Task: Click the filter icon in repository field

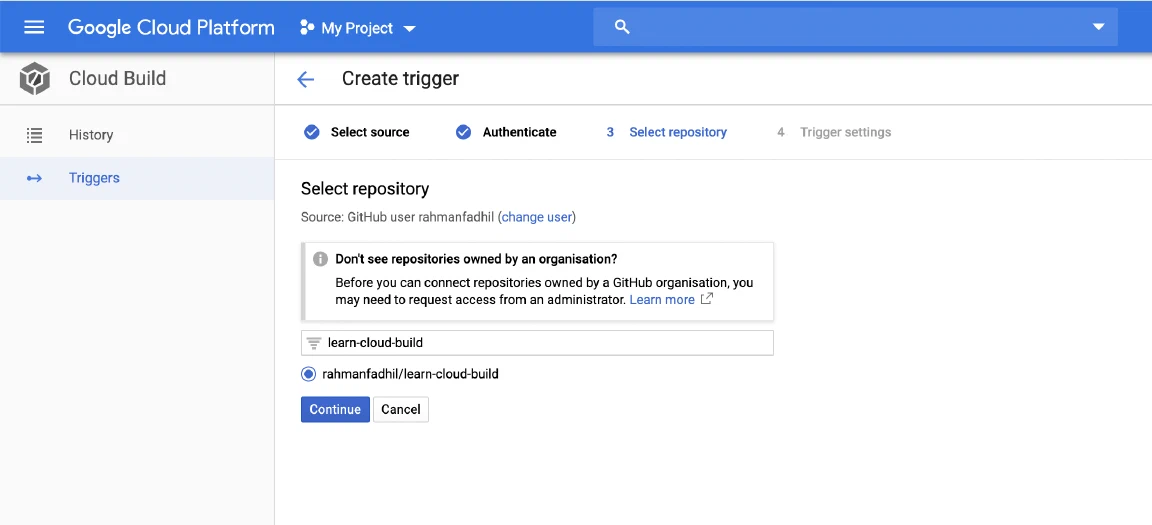Action: click(314, 343)
